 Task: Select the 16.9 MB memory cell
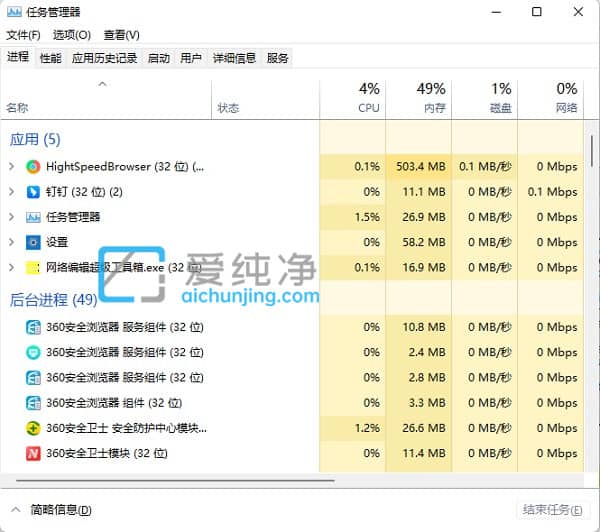point(419,268)
